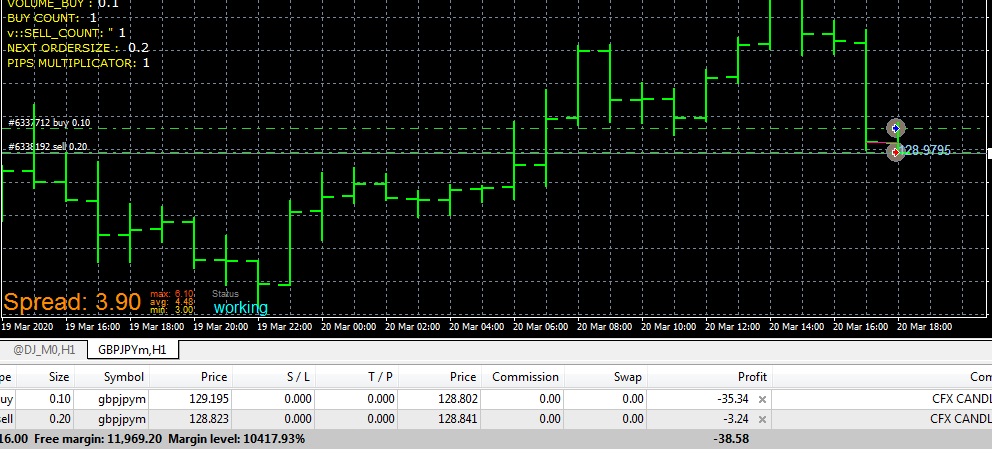Screen dimensions: 992x469
Task: Click the spread avg: 4.48 text
Action: [x=172, y=302]
